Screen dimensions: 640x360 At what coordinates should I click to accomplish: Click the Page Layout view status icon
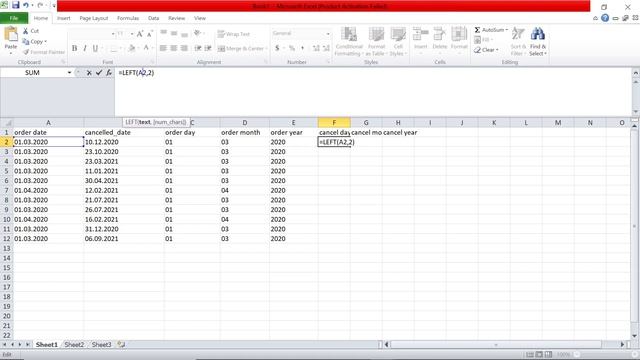[539, 355]
